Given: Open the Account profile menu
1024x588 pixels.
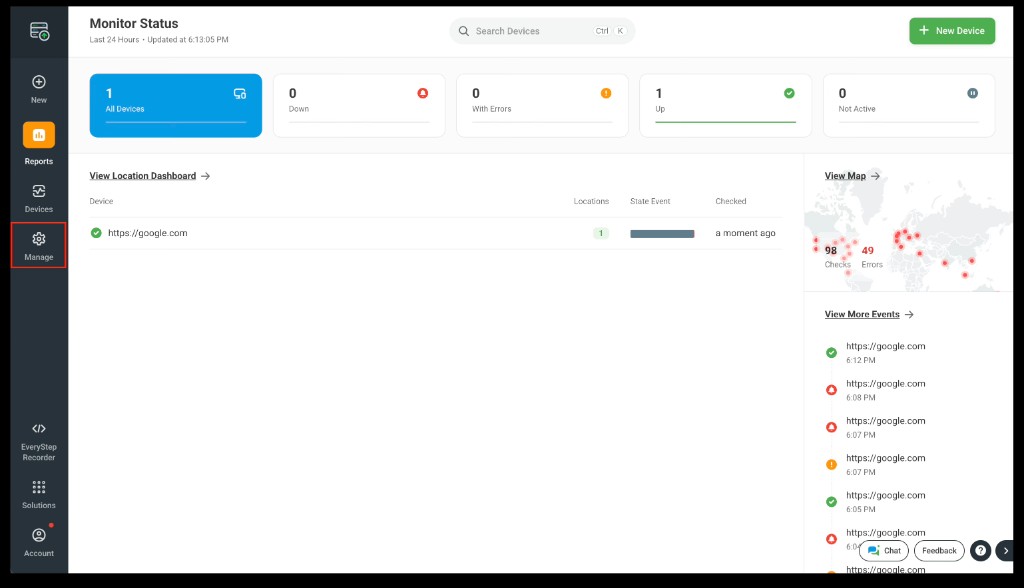Looking at the screenshot, I should click(x=39, y=541).
